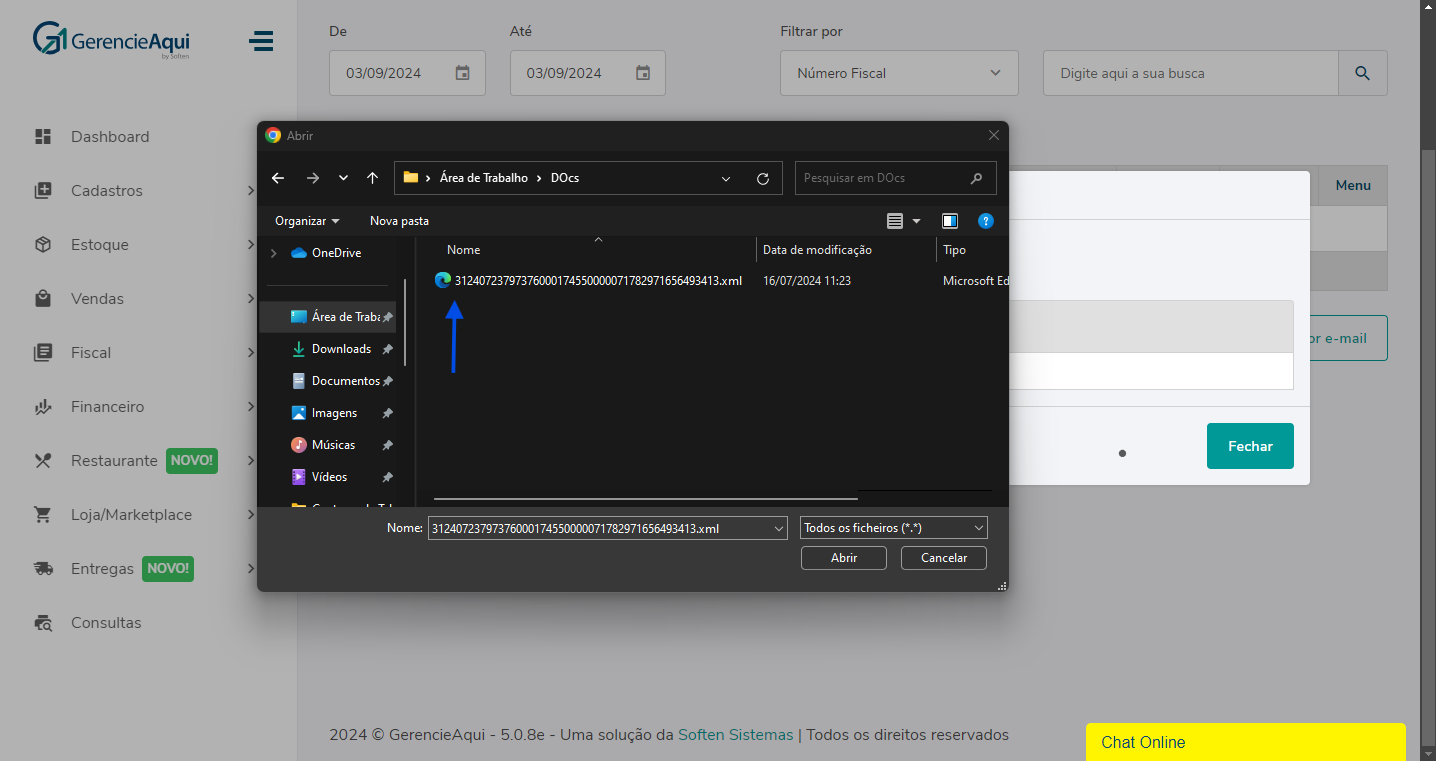Expand the OneDrive tree node
The image size is (1436, 761).
click(273, 253)
